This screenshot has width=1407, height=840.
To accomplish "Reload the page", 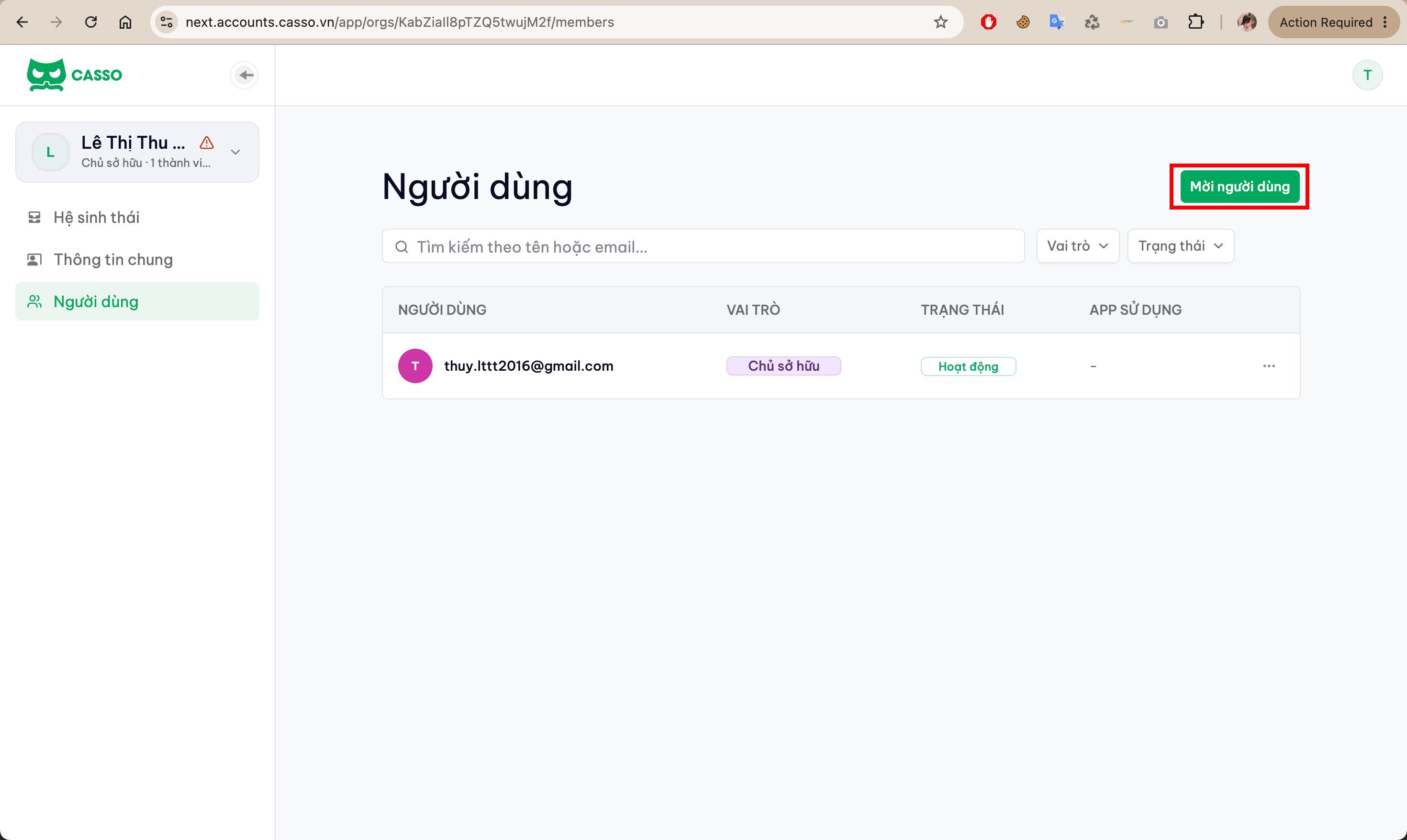I will [90, 22].
